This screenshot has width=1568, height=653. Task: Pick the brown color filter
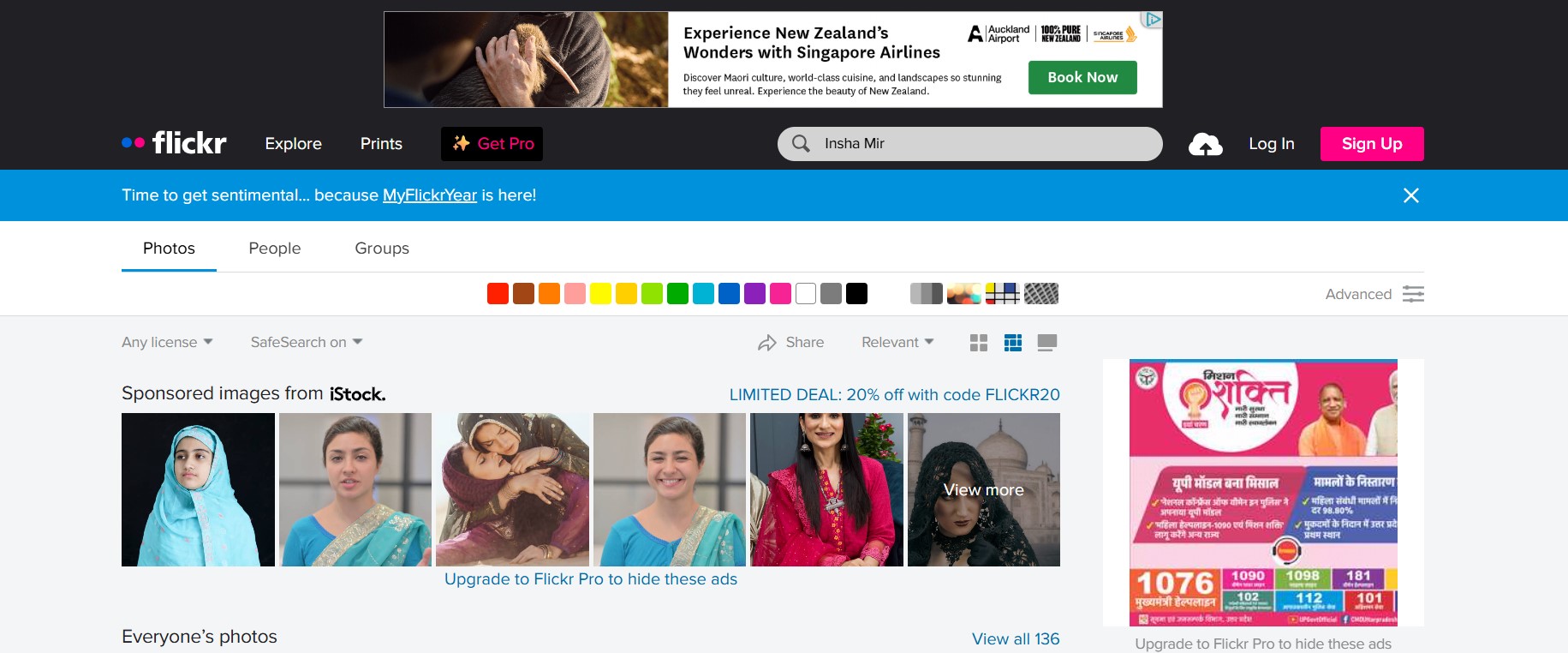click(x=523, y=294)
